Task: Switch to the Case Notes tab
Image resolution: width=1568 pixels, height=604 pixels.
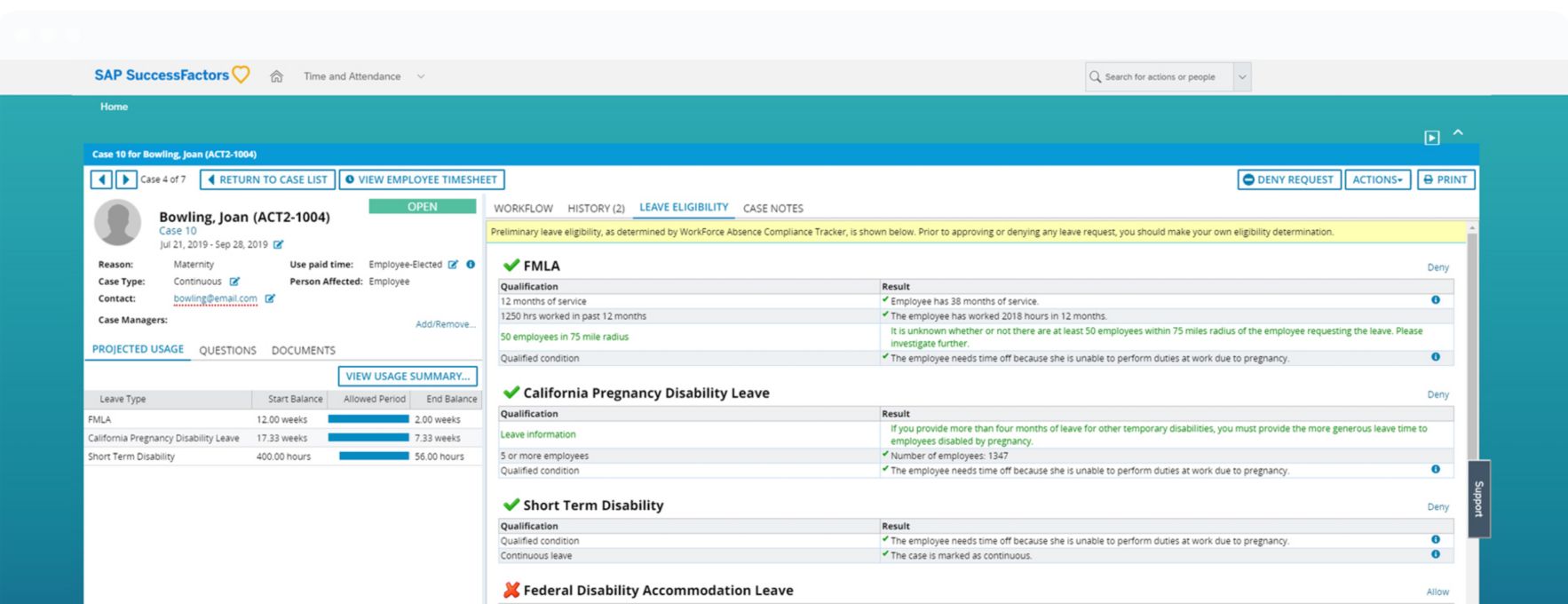Action: coord(772,208)
